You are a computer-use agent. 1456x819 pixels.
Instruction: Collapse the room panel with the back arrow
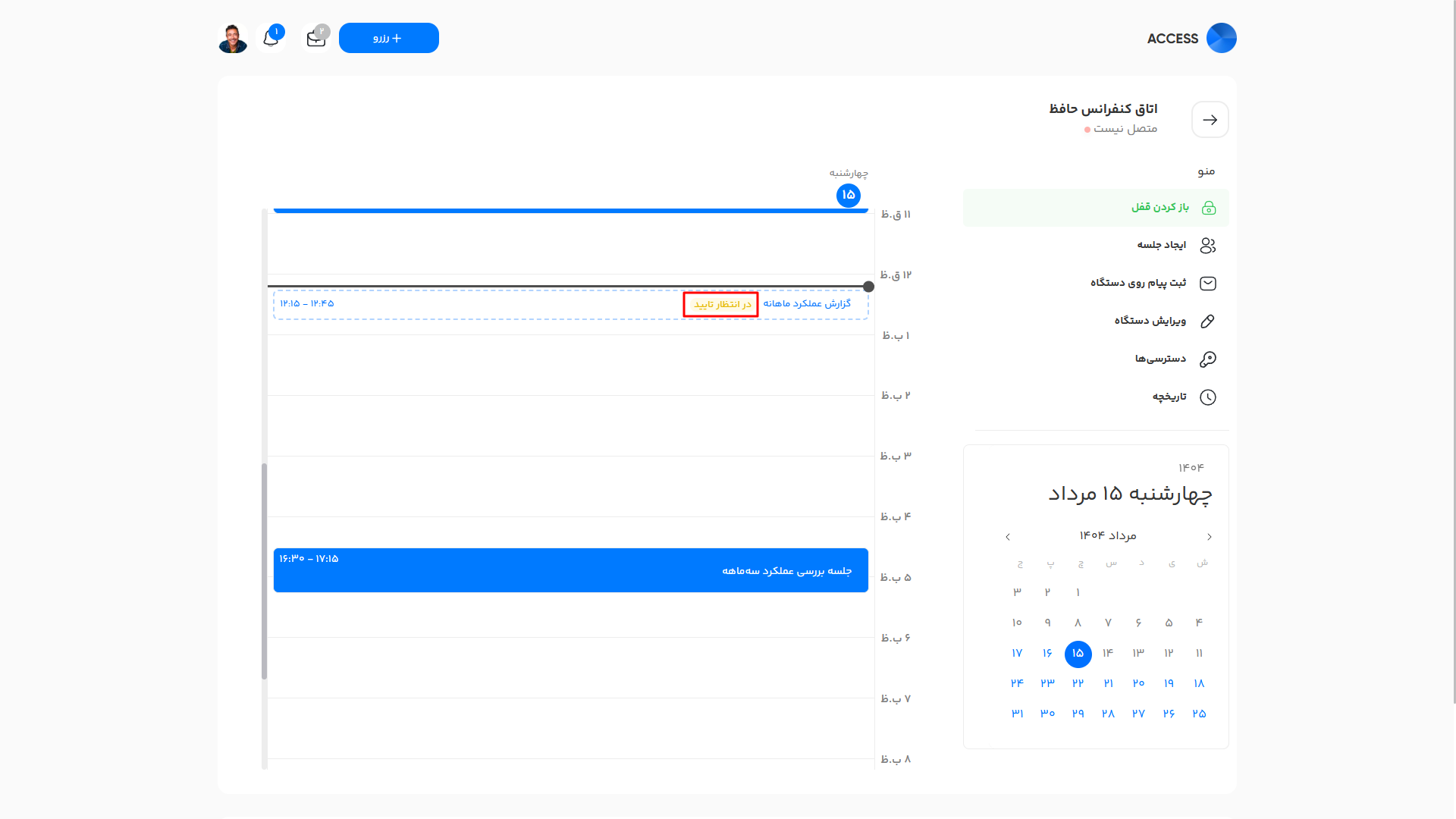1210,119
